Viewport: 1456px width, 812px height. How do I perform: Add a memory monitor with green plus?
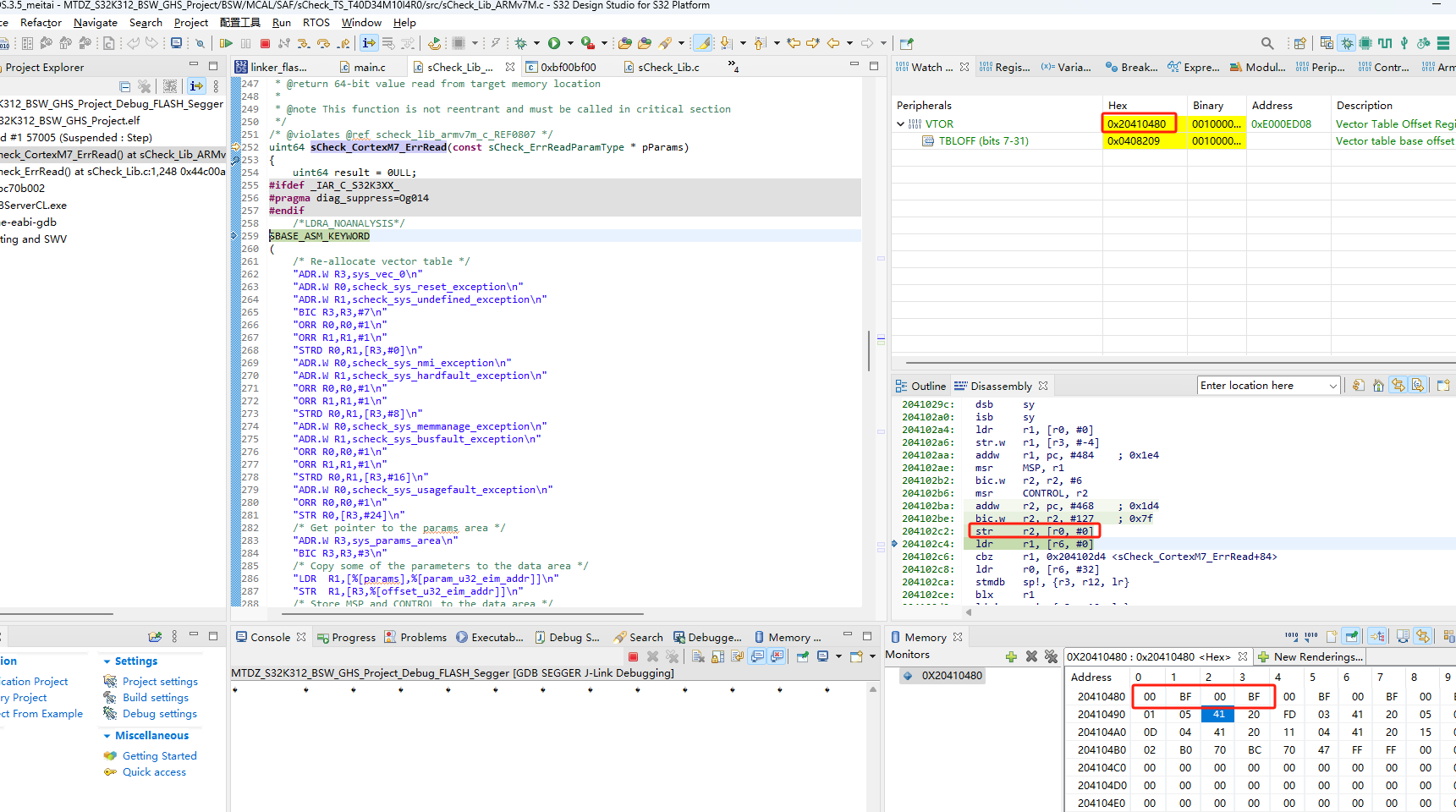click(x=1011, y=656)
